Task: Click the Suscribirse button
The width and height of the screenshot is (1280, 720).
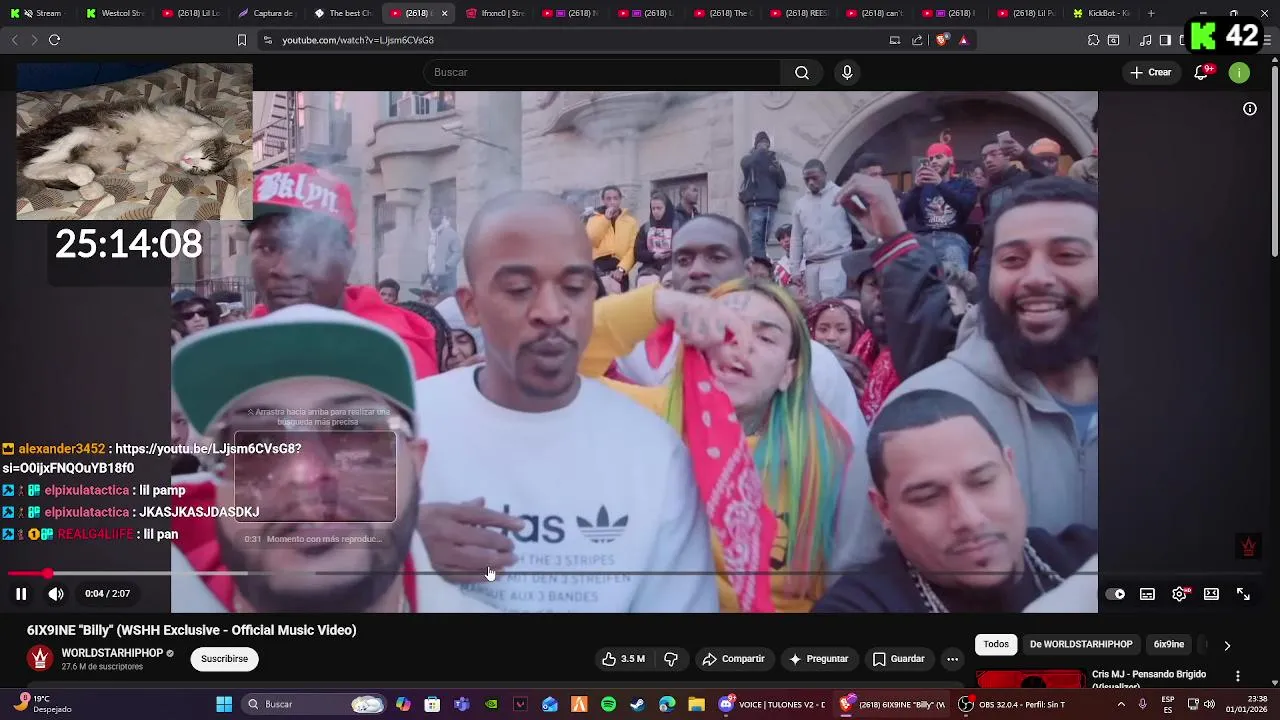Action: (224, 659)
